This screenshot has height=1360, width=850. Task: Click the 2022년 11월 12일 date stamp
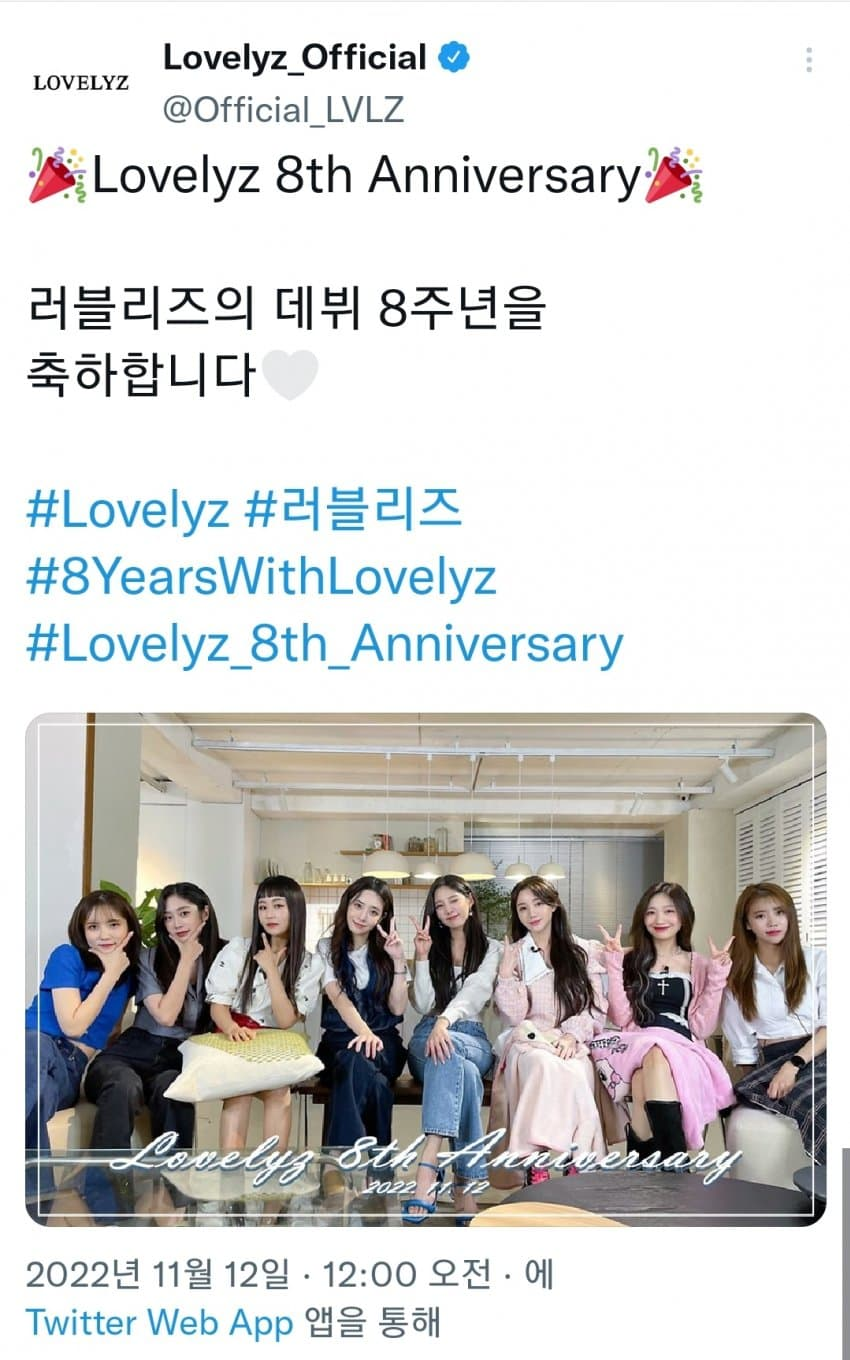[x=158, y=1275]
